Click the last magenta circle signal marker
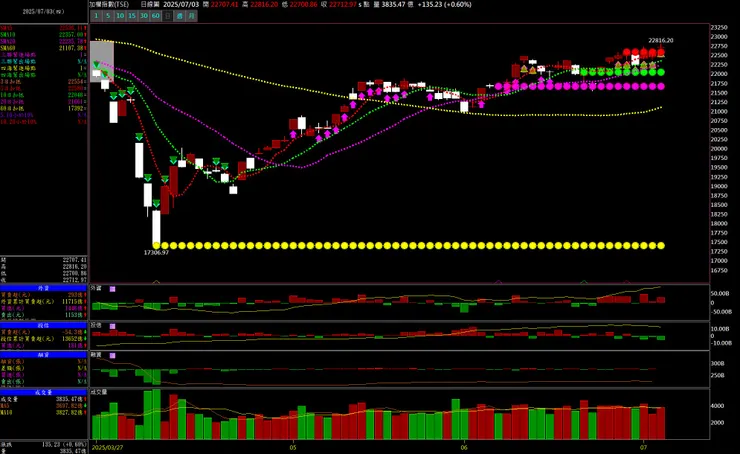740x454 pixels. coord(661,86)
